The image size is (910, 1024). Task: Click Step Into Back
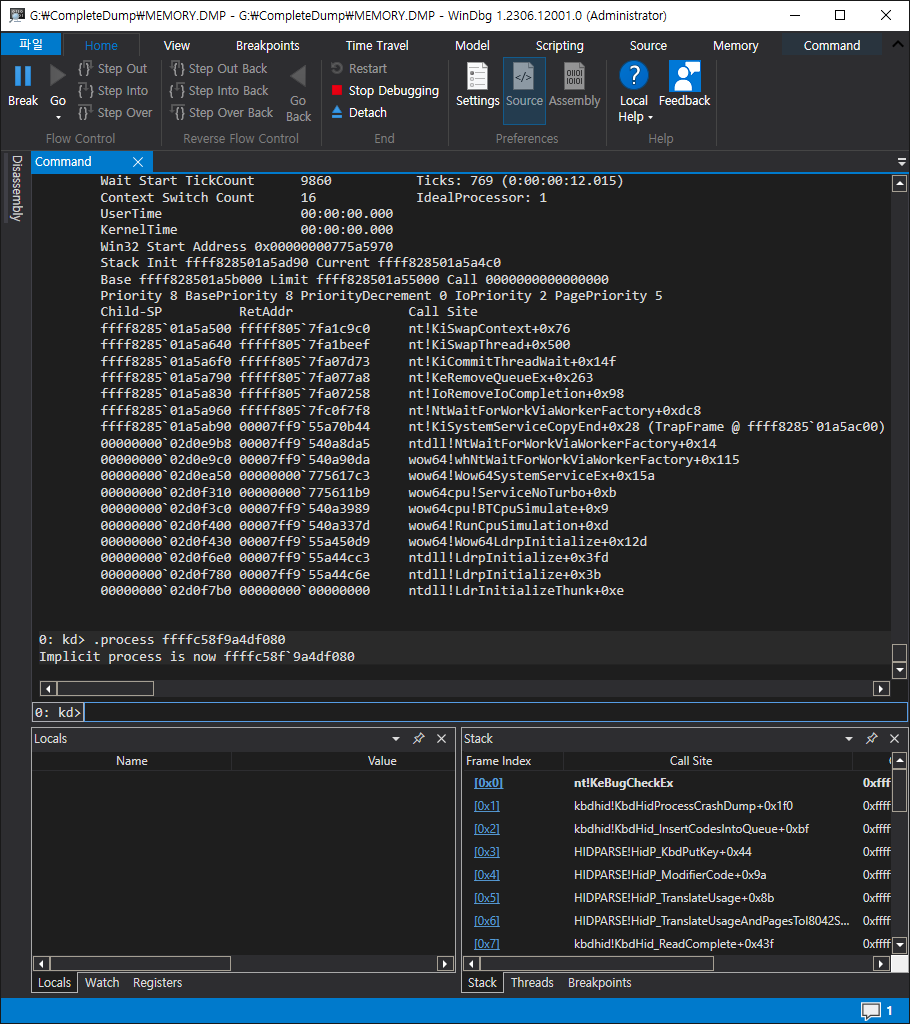[219, 91]
